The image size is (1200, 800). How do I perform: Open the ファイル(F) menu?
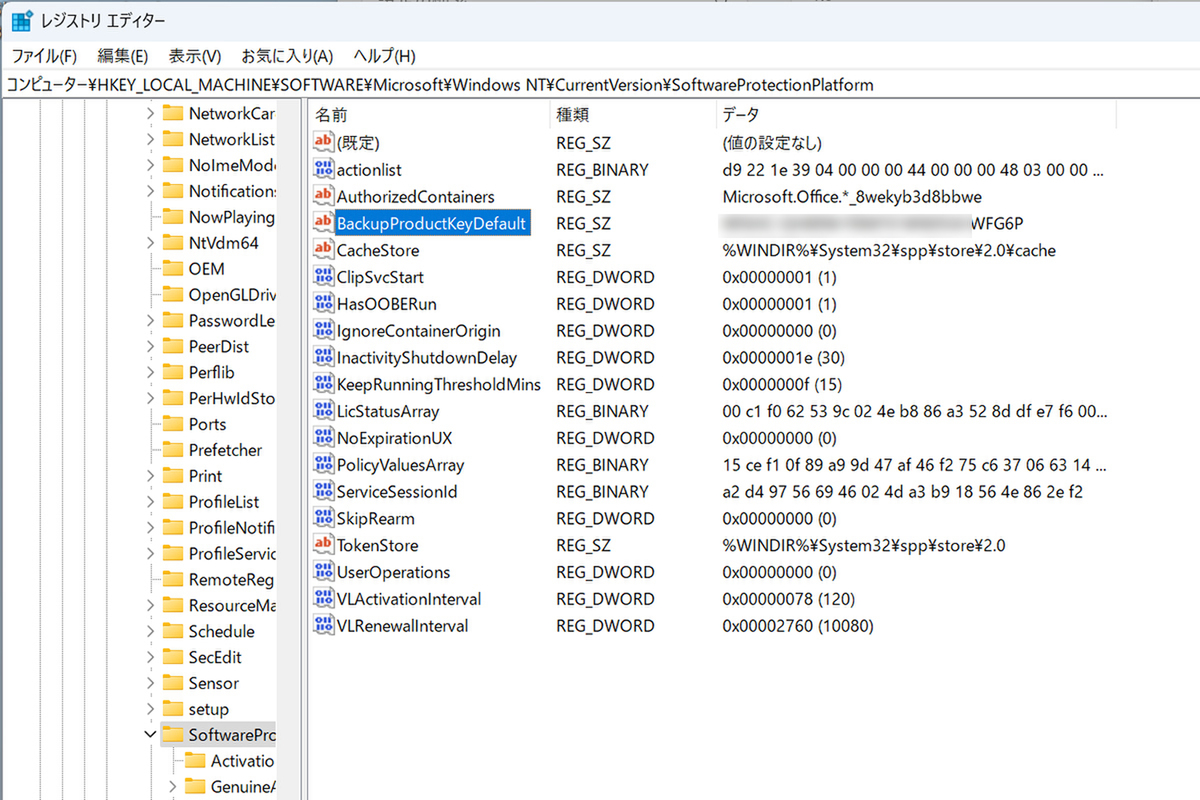[44, 56]
